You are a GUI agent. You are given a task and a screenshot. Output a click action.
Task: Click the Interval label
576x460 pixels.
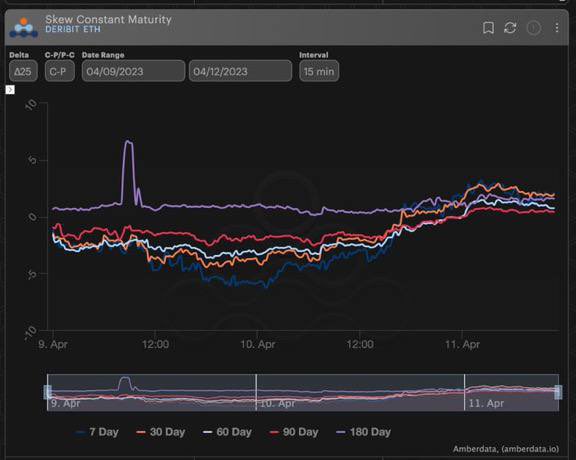314,55
